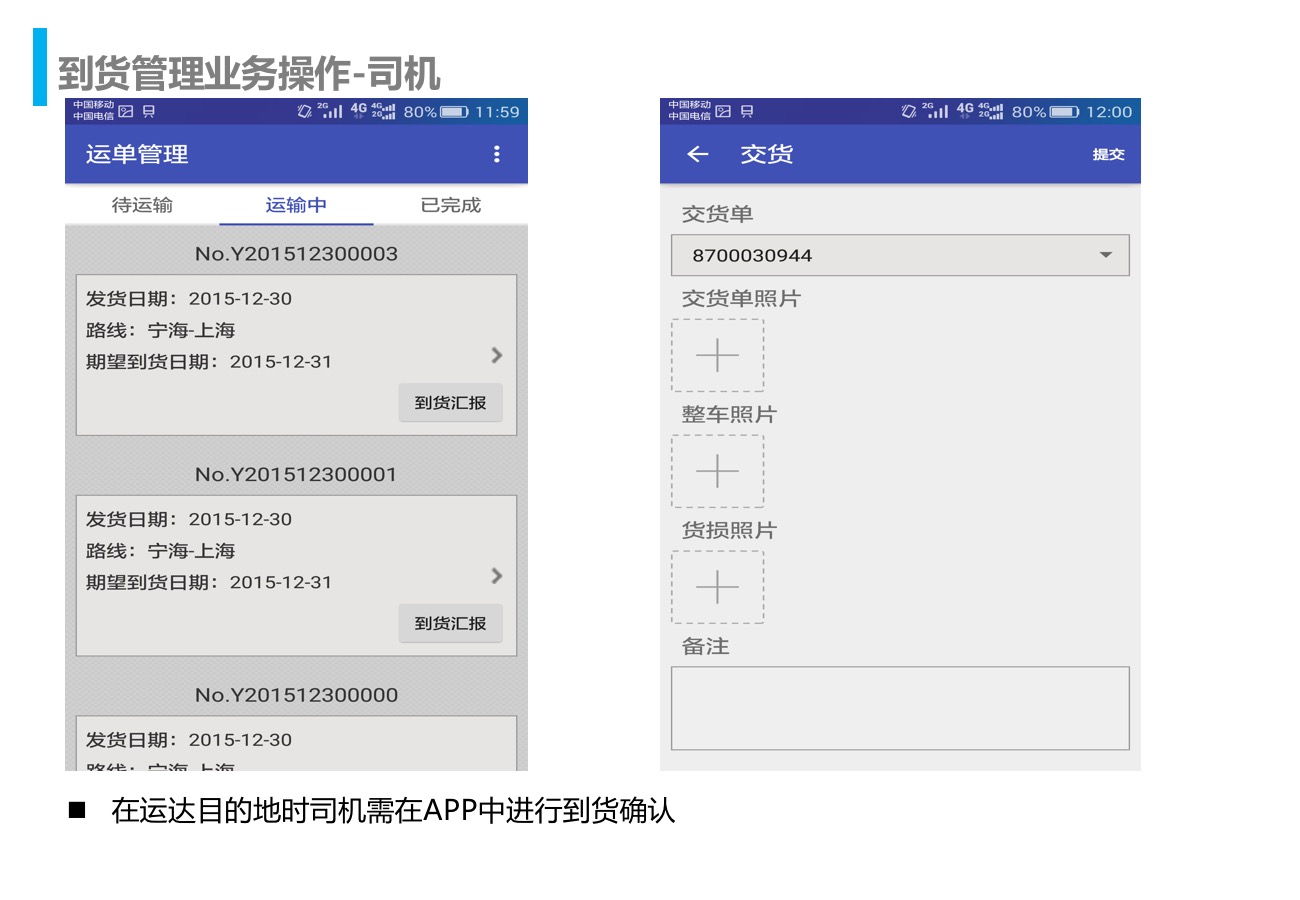Viewport: 1300px width, 900px height.
Task: Add a 货损照片 using the plus box
Action: pyautogui.click(x=717, y=587)
